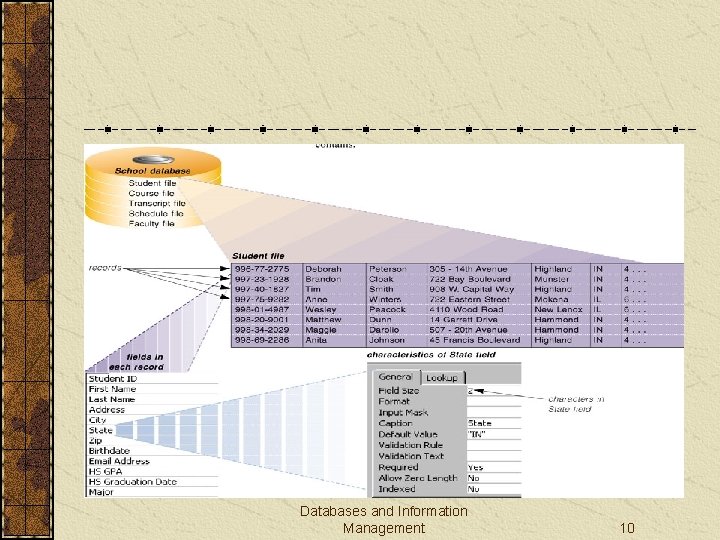Click city "New Lenox" in Wesley's row
Image resolution: width=720 pixels, height=540 pixels.
click(x=558, y=309)
